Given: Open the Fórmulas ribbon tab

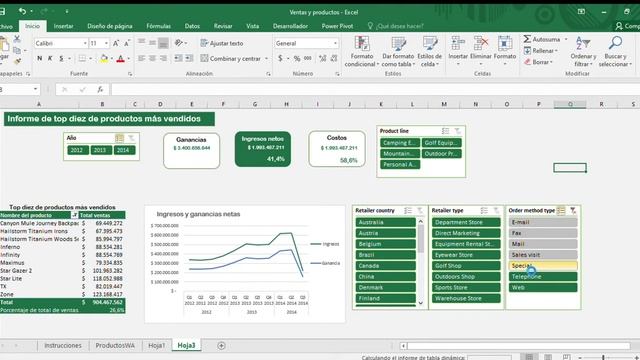Looking at the screenshot, I should (158, 26).
